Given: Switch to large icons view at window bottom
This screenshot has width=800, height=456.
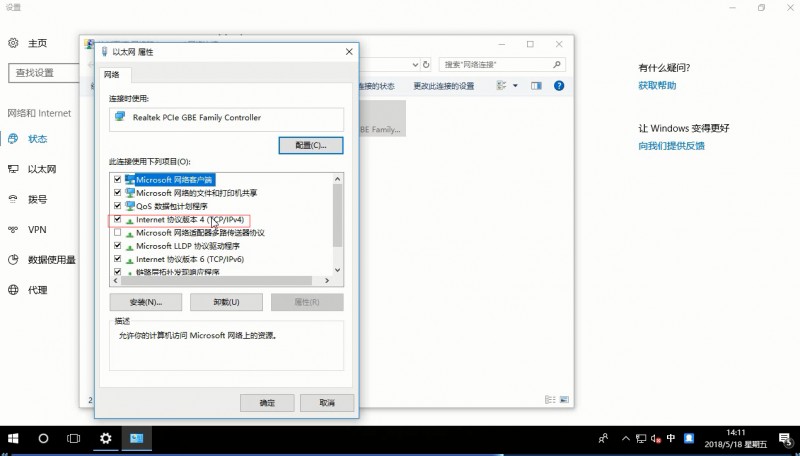Looking at the screenshot, I should pos(564,399).
